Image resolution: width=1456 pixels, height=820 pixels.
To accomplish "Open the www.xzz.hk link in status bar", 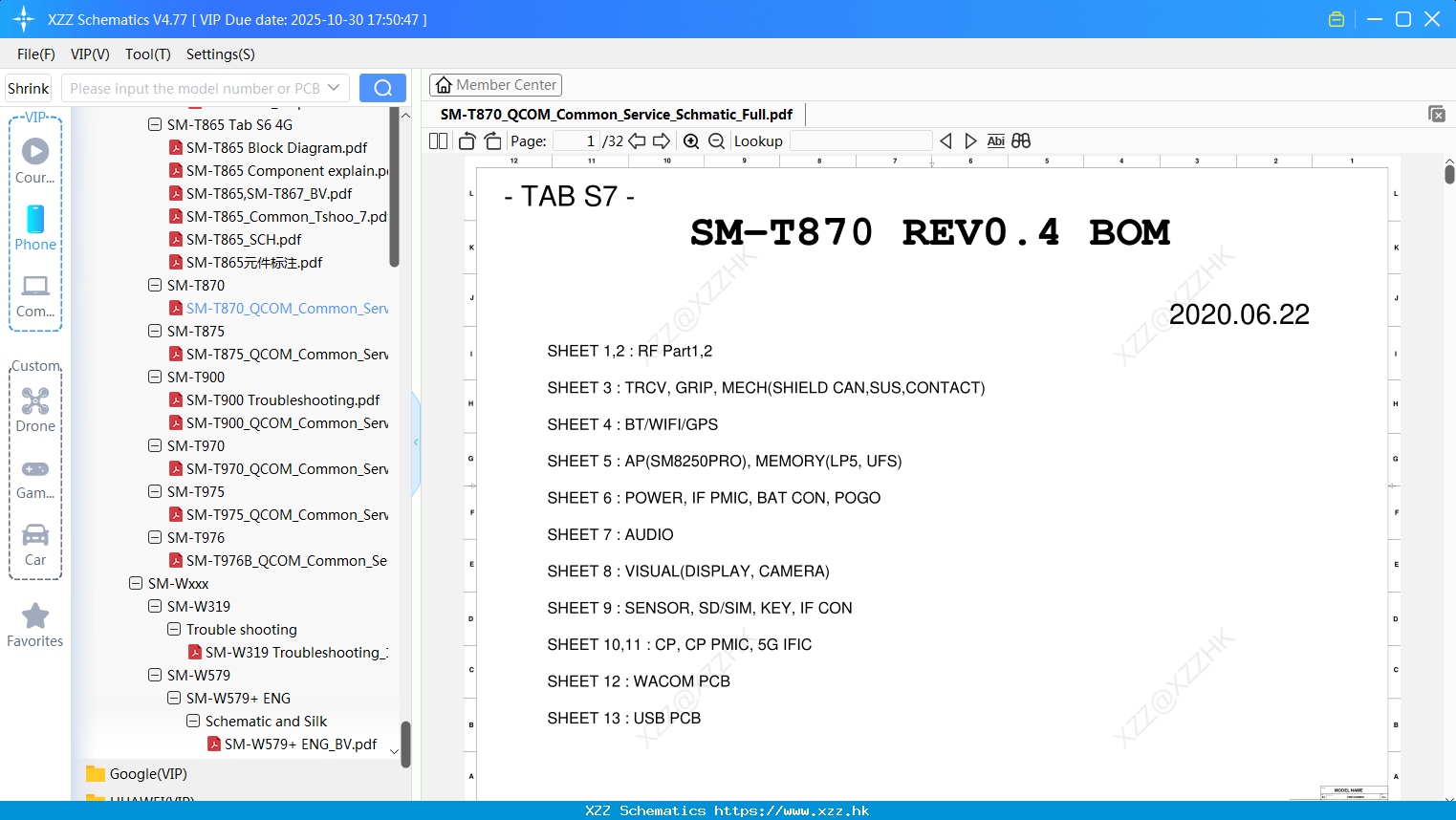I will point(792,810).
